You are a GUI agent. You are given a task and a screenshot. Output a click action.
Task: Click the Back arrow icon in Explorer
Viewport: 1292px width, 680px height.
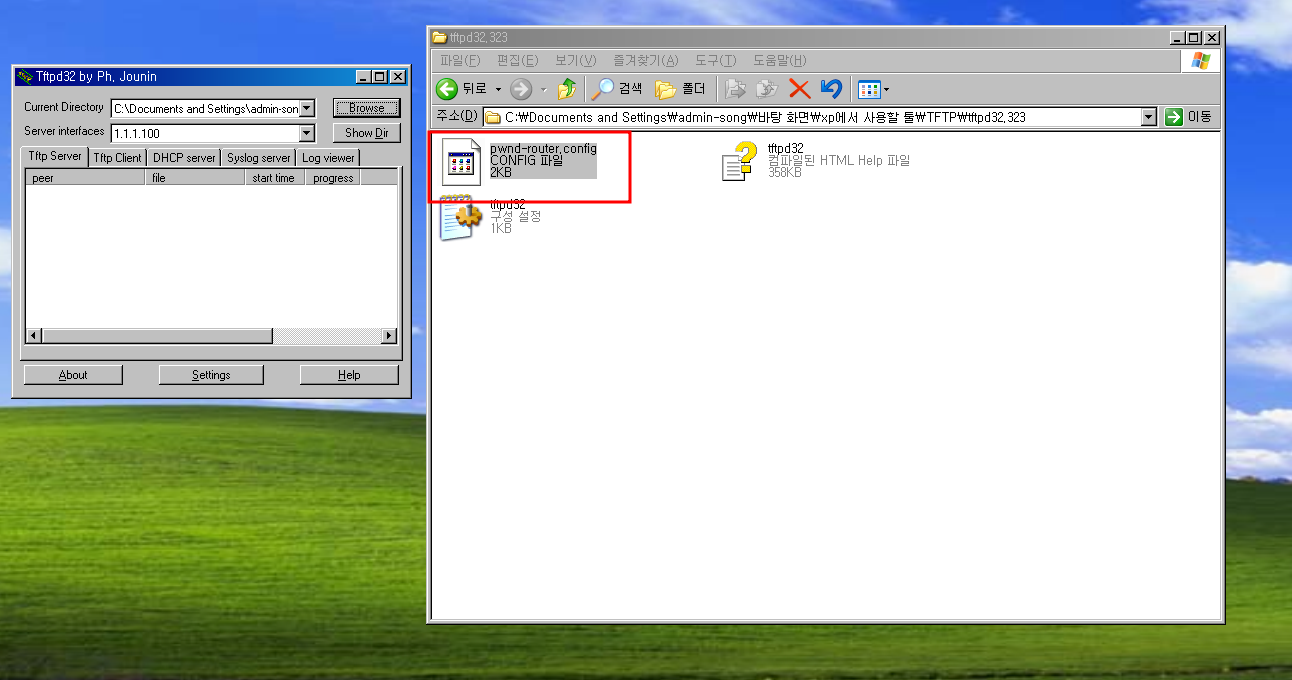click(x=447, y=89)
